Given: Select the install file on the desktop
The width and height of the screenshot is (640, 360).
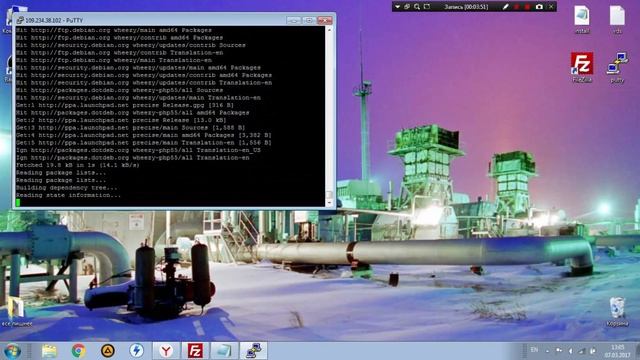Looking at the screenshot, I should pyautogui.click(x=582, y=19).
